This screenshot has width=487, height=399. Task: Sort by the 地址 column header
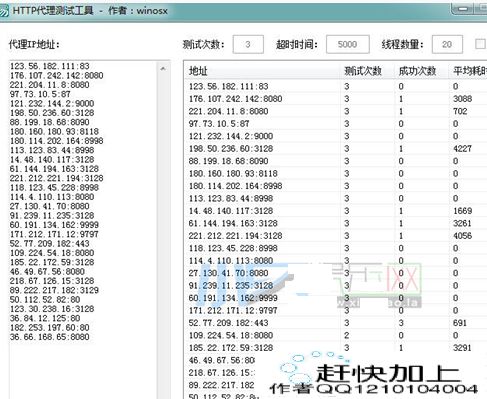(x=263, y=71)
